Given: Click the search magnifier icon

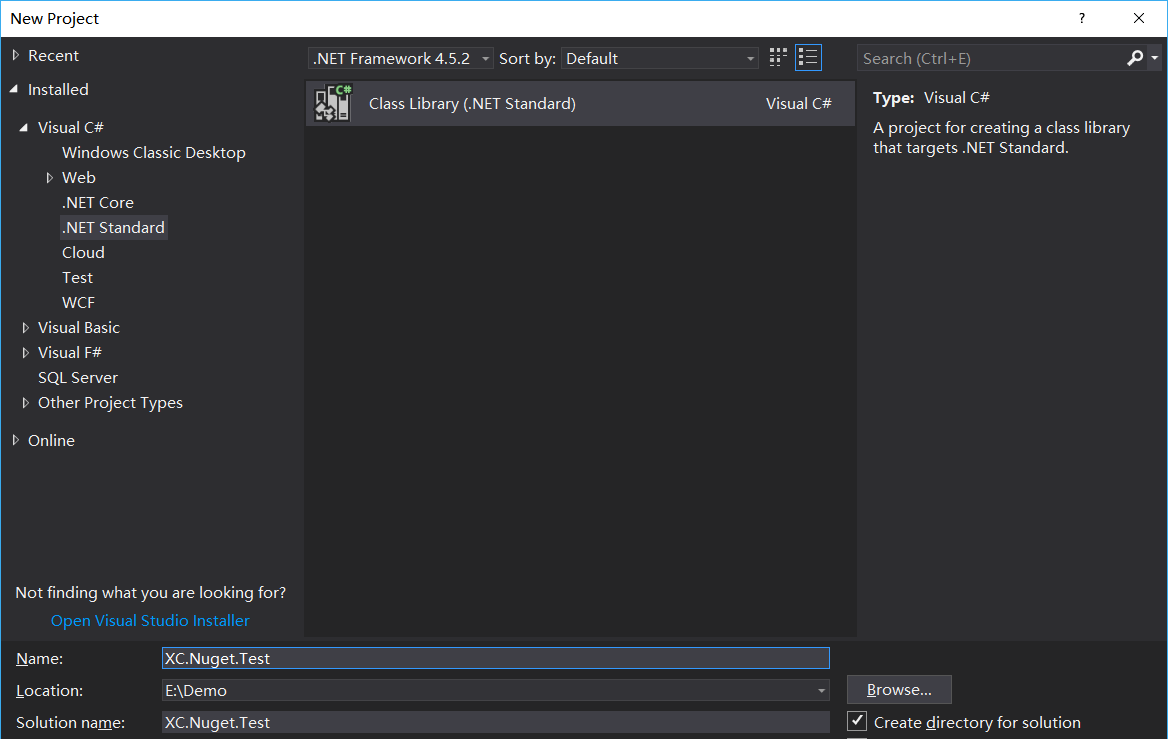Looking at the screenshot, I should (1135, 58).
